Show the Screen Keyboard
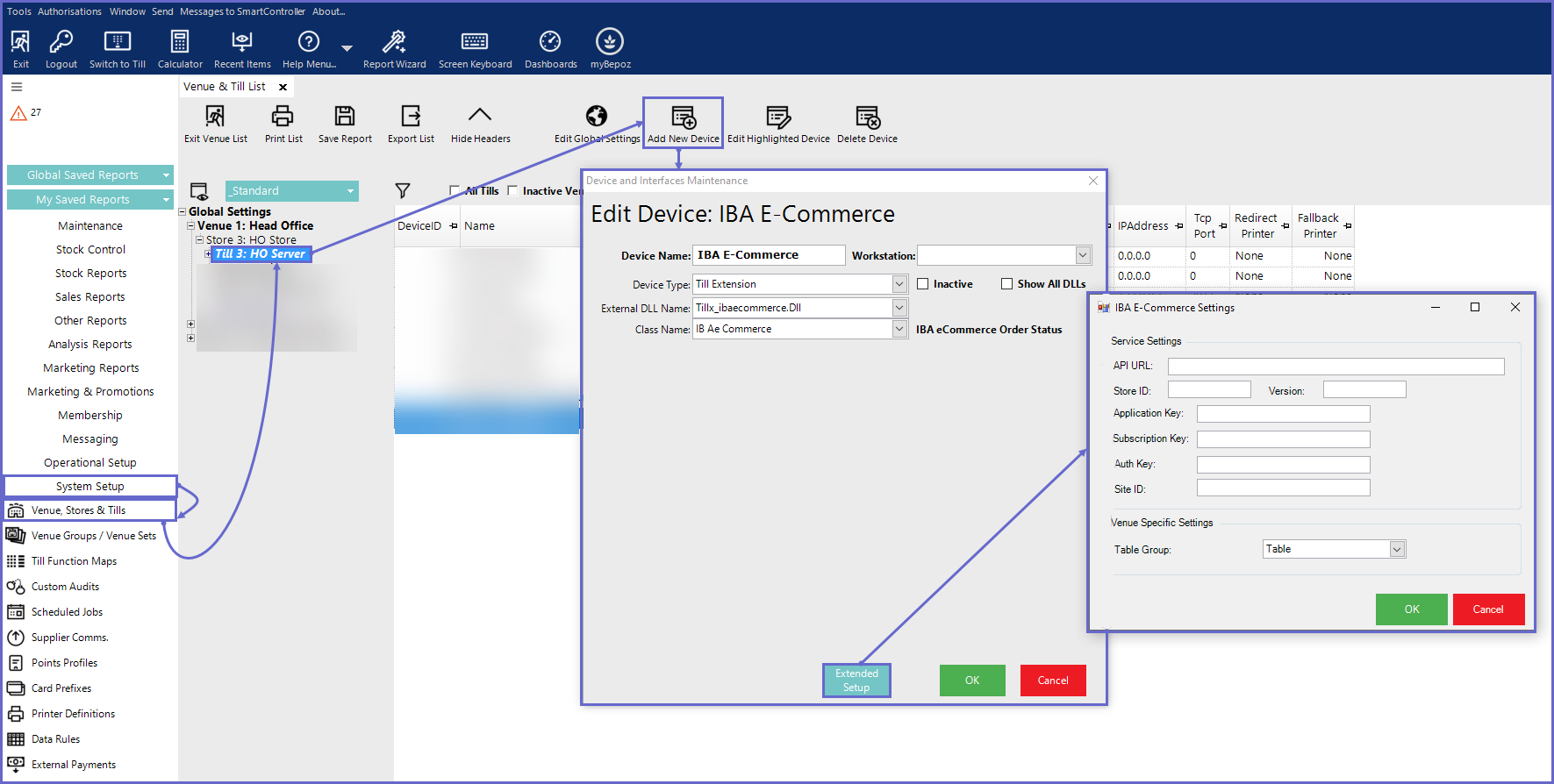1554x784 pixels. coord(475,49)
